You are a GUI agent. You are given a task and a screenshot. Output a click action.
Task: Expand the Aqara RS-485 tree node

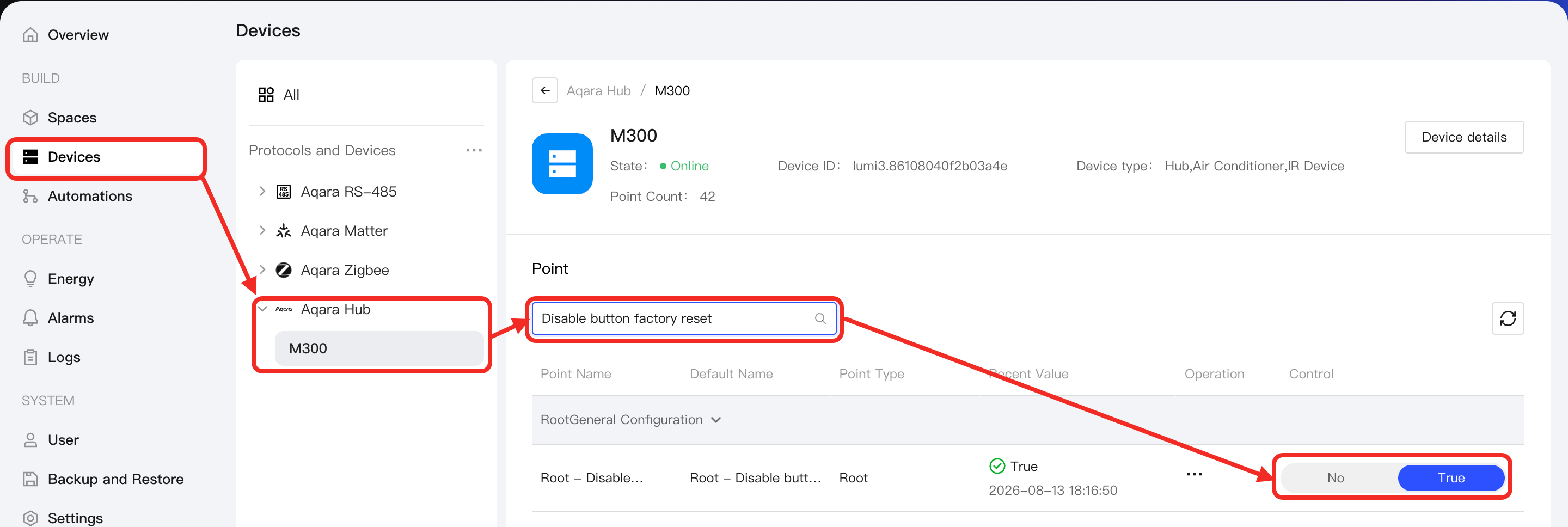tap(262, 191)
